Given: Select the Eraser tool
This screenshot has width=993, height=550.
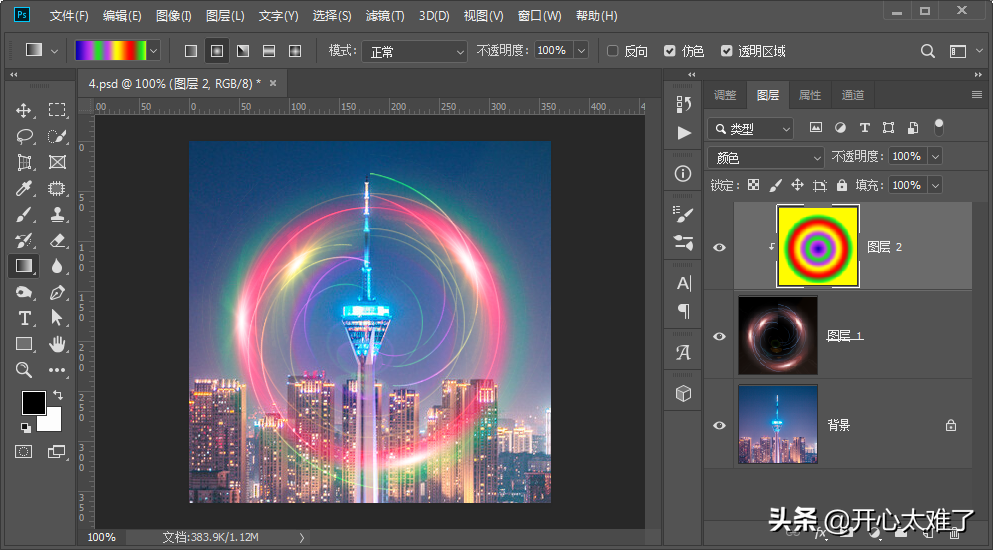Looking at the screenshot, I should [x=57, y=240].
